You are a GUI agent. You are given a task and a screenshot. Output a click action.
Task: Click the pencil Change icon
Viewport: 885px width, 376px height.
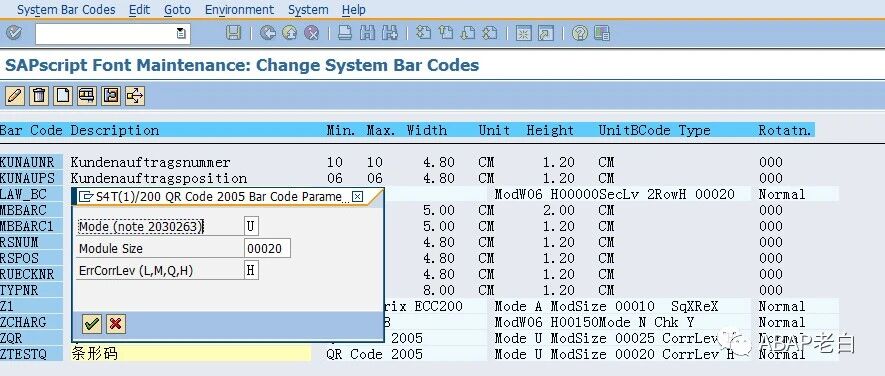[x=15, y=95]
